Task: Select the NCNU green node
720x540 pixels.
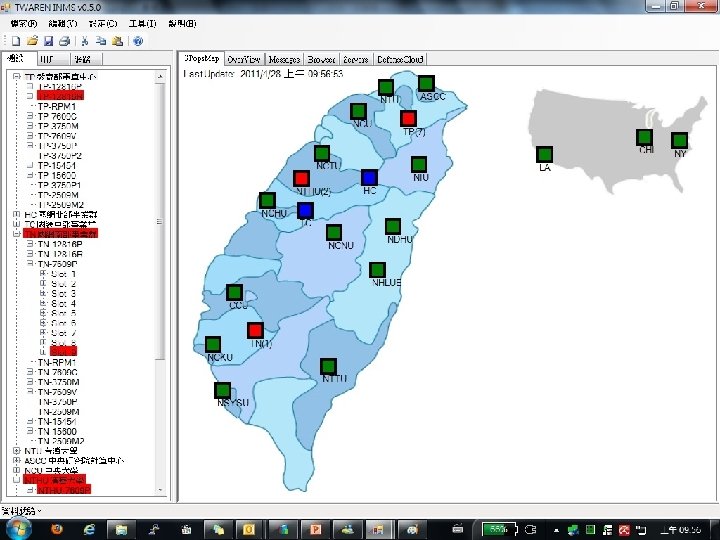Action: click(334, 232)
